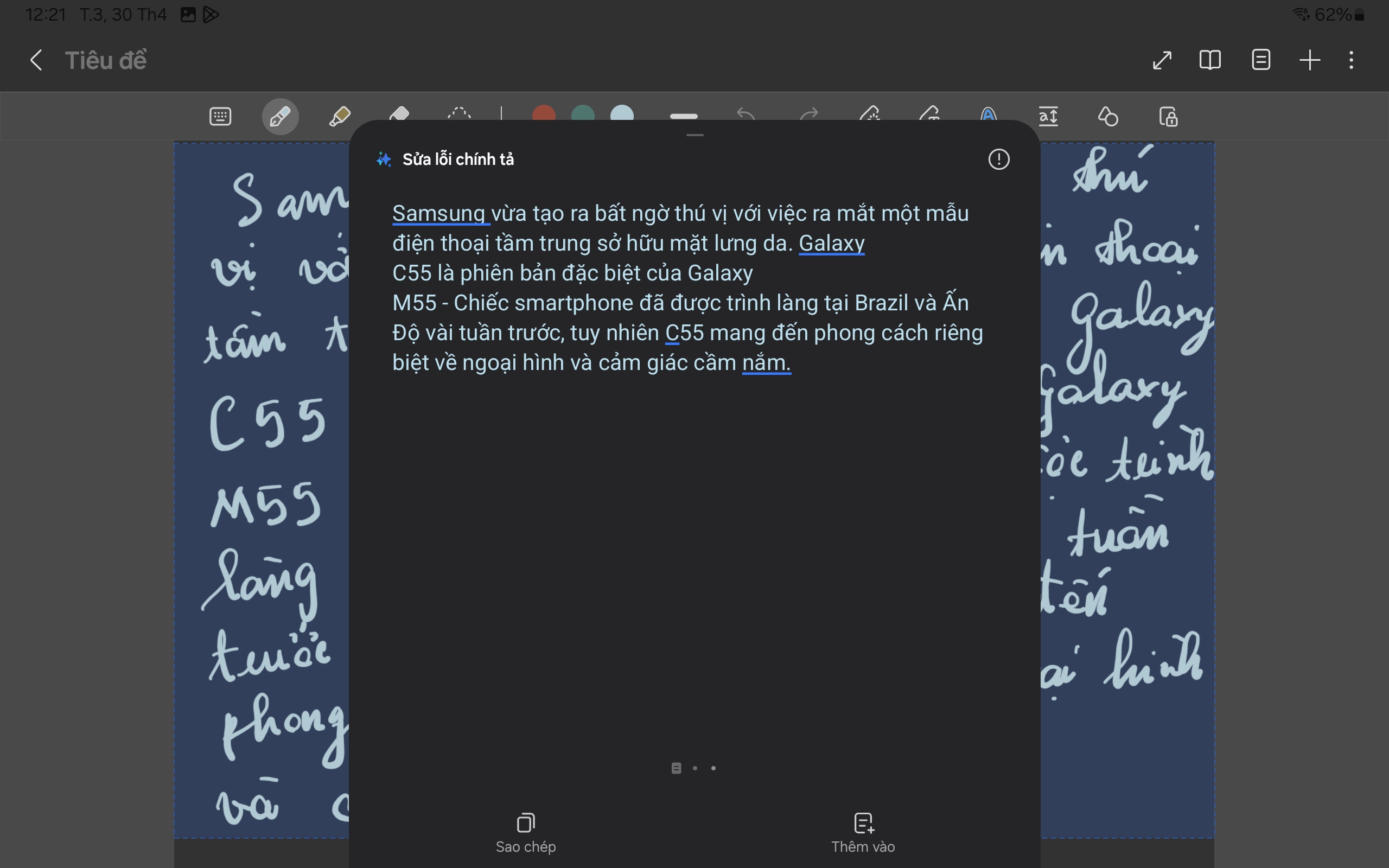This screenshot has height=868, width=1389.
Task: Tap the battery 62% status indicator
Action: click(x=1340, y=14)
